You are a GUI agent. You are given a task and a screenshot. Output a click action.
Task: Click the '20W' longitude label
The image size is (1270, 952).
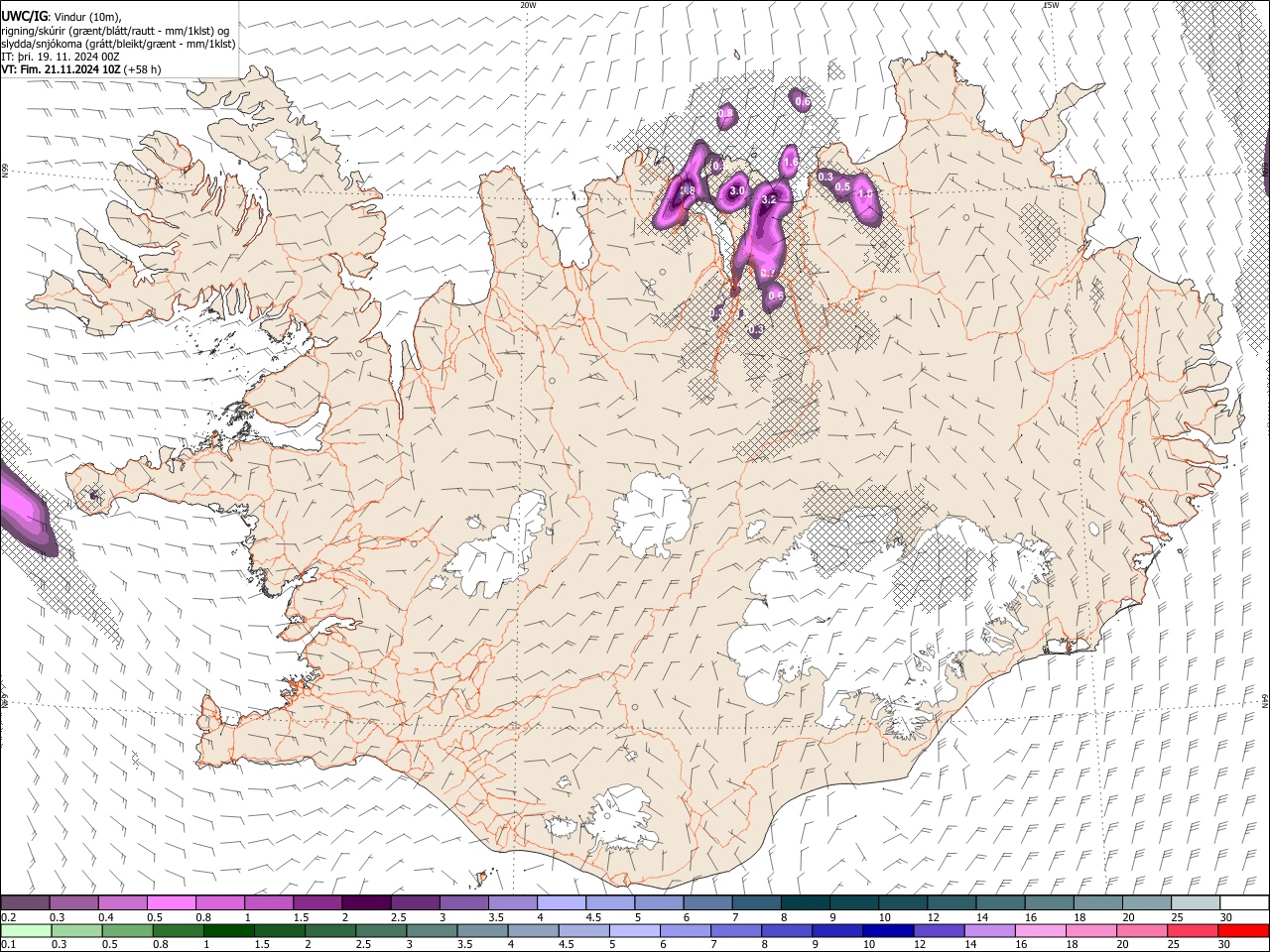click(x=528, y=5)
